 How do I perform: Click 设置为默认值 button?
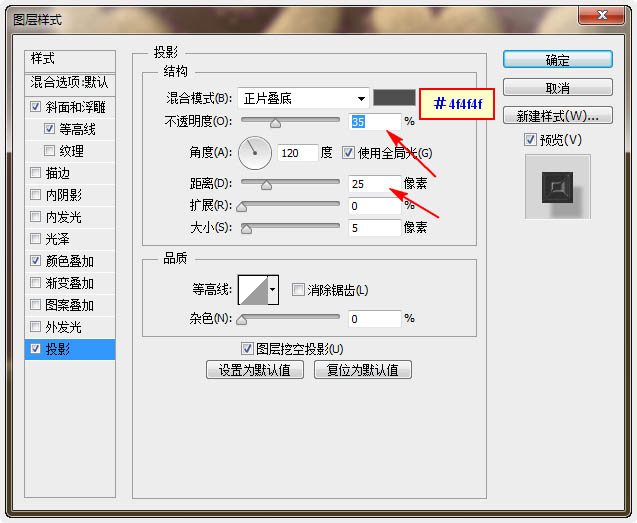(x=255, y=370)
